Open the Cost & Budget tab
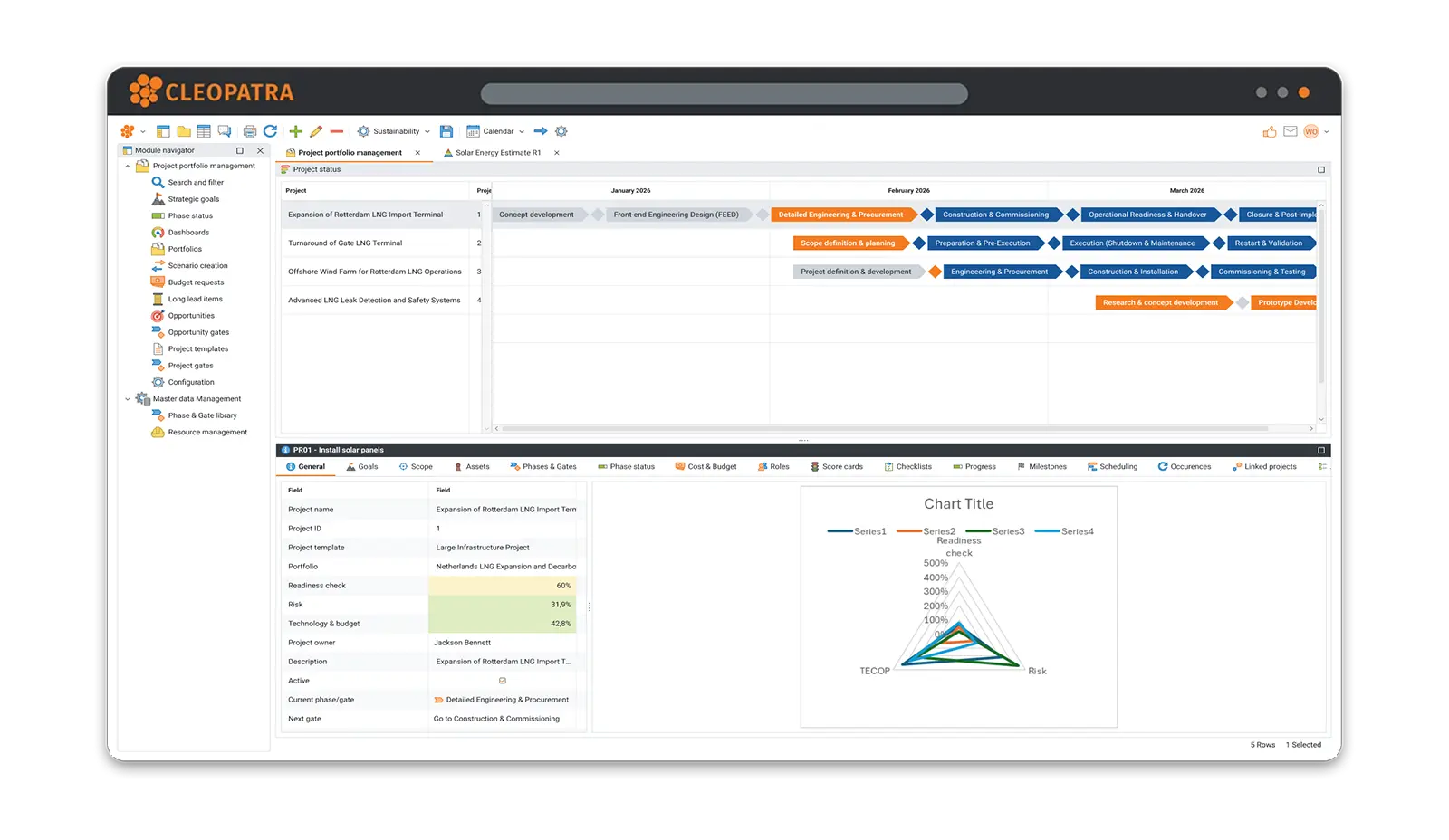Viewport: 1449px width, 840px height. click(705, 467)
